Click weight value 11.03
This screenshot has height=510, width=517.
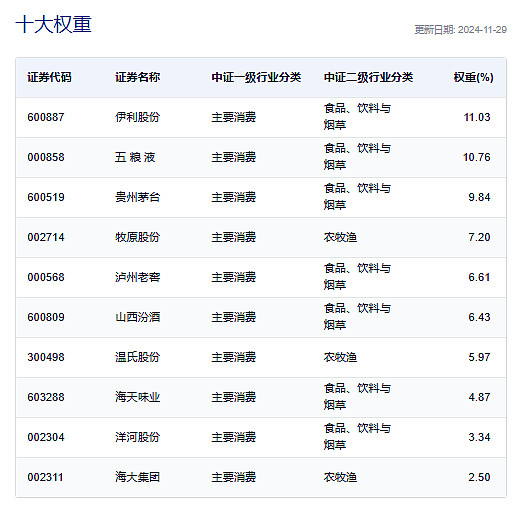(477, 117)
